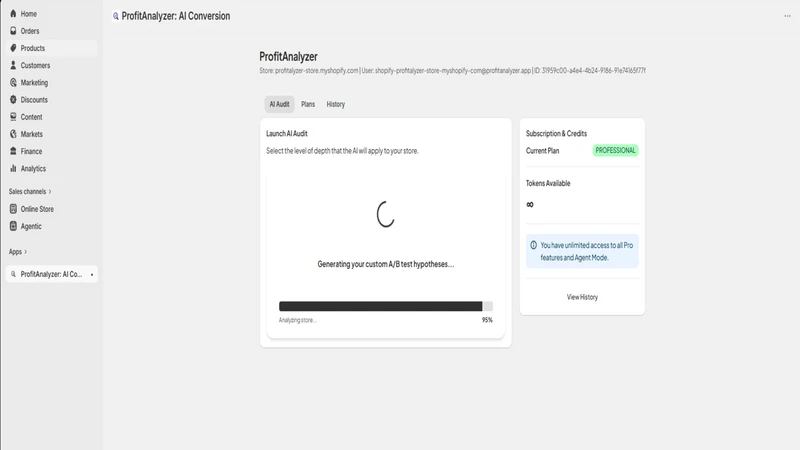Click the Discounts badge icon
This screenshot has width=800, height=450.
[13, 99]
